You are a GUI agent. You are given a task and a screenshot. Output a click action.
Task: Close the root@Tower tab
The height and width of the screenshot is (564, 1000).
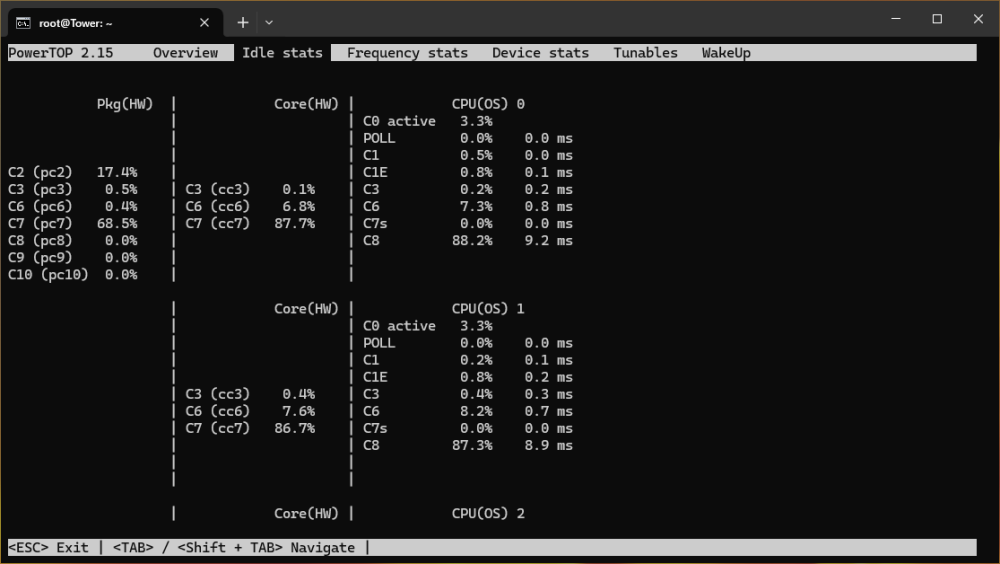point(204,23)
